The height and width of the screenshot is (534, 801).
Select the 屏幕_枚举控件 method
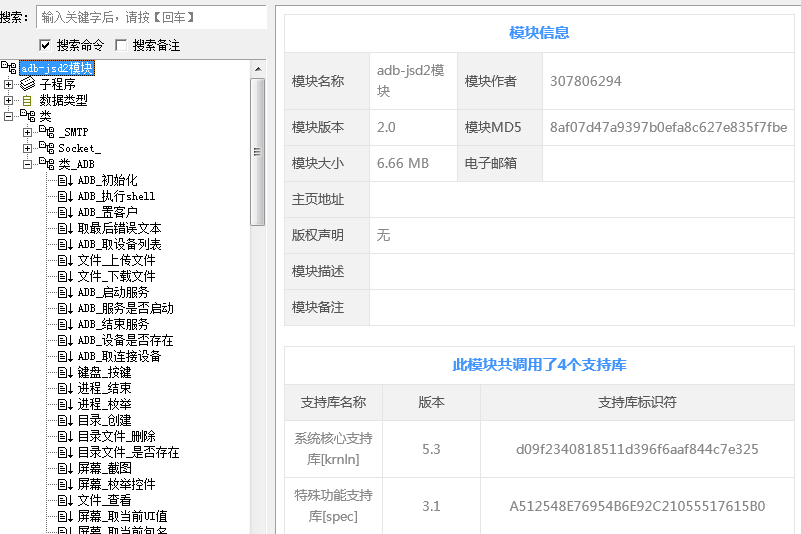(116, 484)
